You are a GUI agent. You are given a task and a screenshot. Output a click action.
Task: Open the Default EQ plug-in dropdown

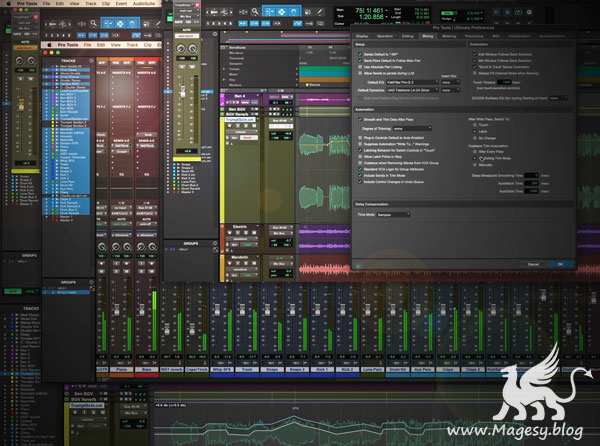click(412, 82)
